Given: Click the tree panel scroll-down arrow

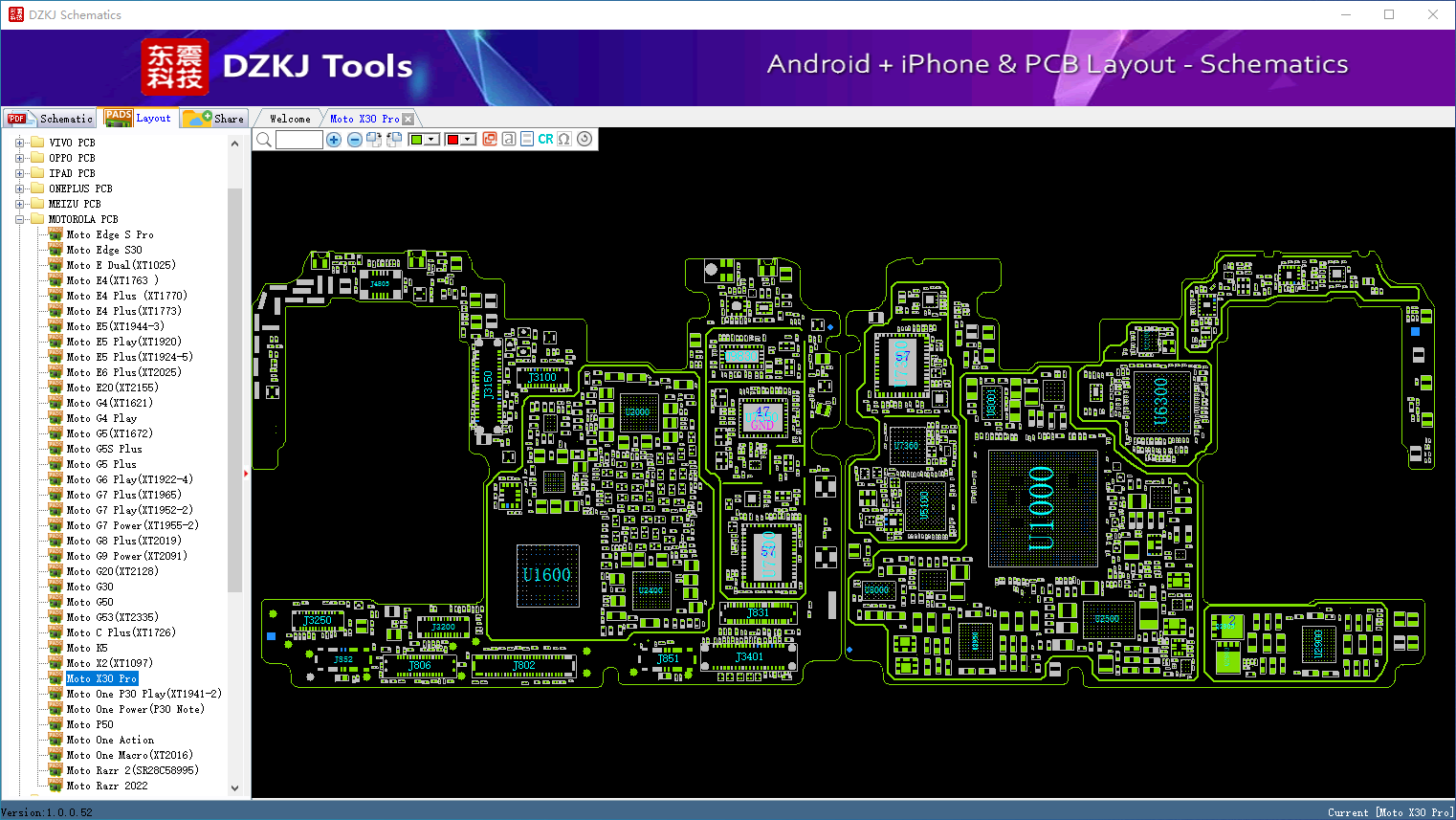Looking at the screenshot, I should pos(235,788).
